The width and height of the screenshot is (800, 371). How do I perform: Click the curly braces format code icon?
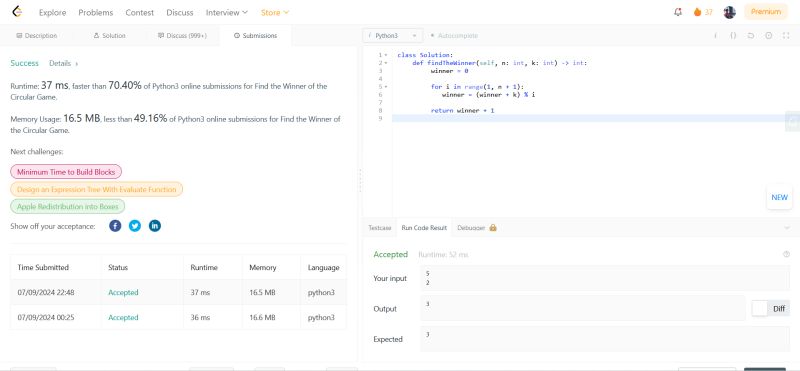click(733, 36)
